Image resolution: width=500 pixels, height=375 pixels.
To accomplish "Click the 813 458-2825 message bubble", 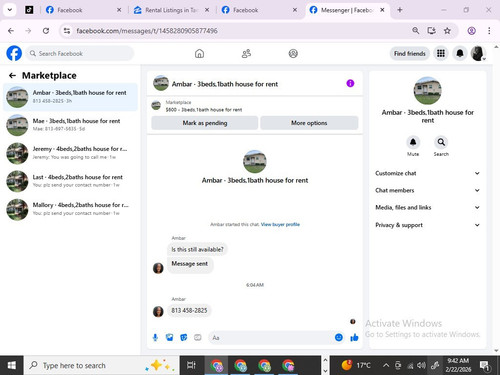I will [x=189, y=311].
